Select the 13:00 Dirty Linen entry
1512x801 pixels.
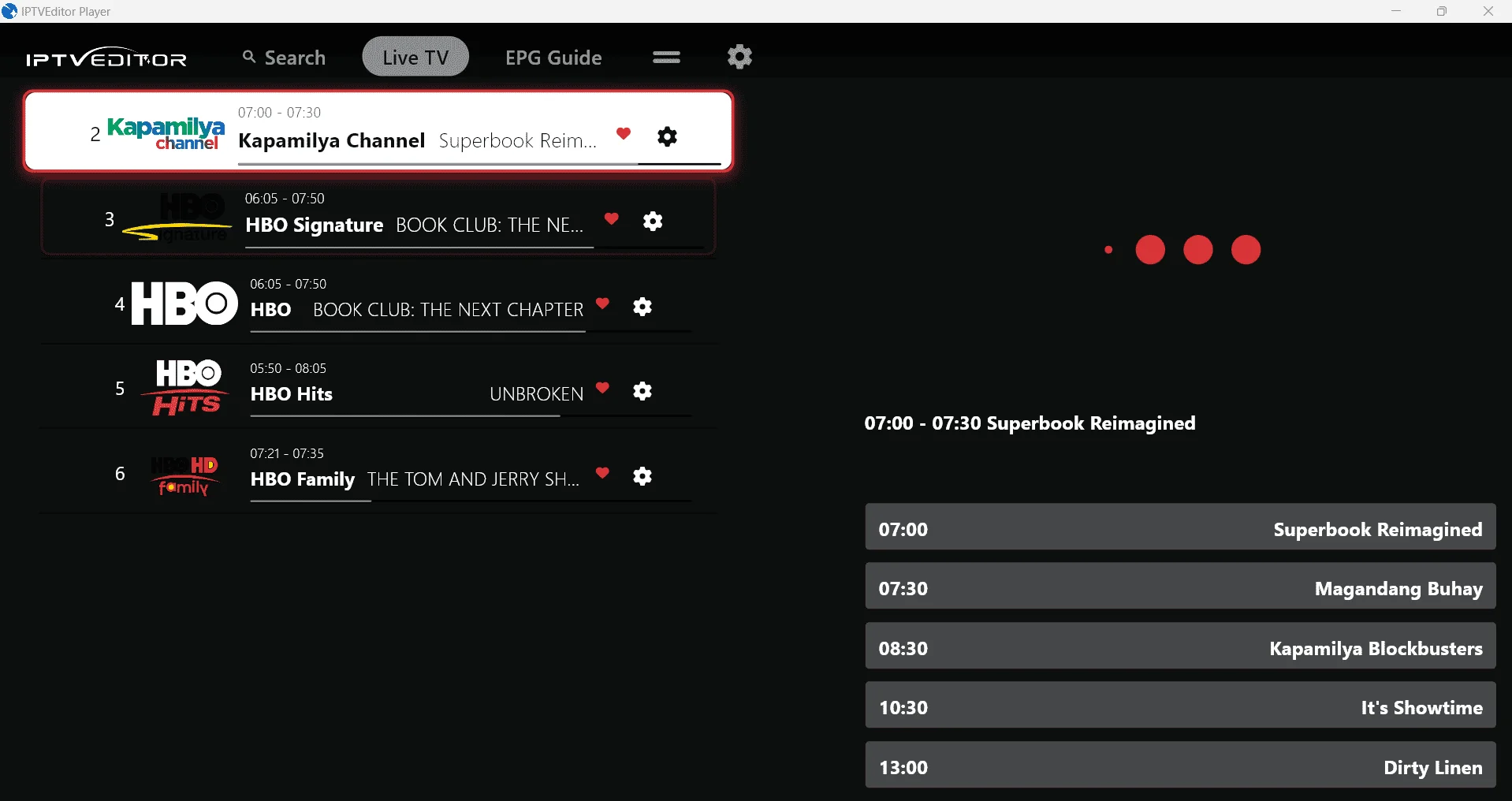click(1180, 766)
